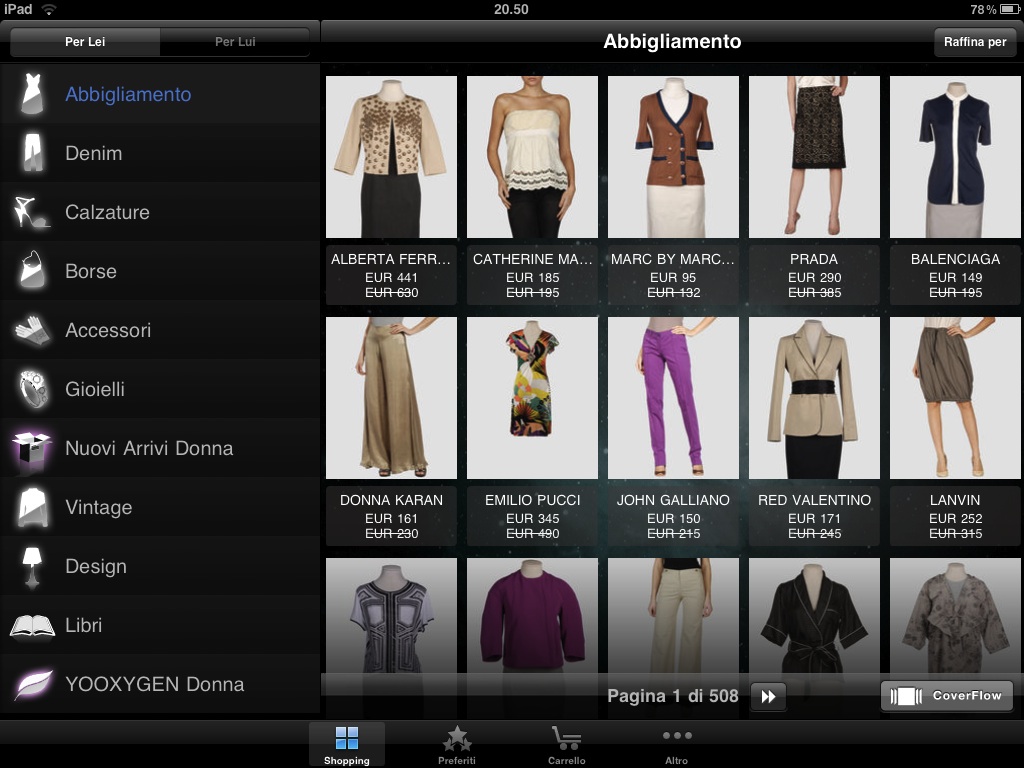Click the jeans icon beside Denim
Viewport: 1024px width, 768px height.
(x=32, y=153)
